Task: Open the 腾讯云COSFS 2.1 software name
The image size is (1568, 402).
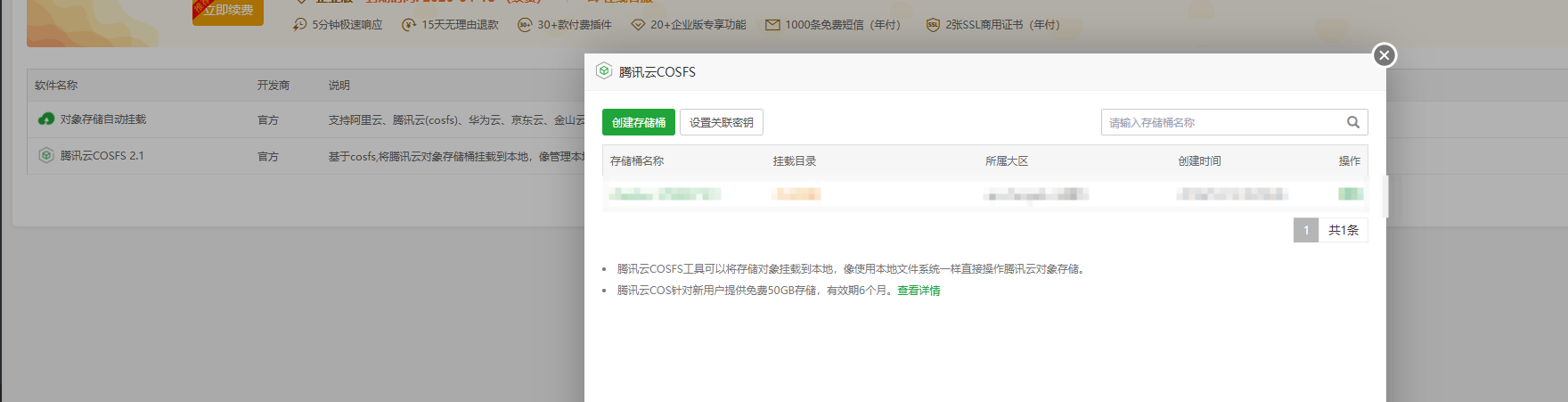Action: coord(102,156)
